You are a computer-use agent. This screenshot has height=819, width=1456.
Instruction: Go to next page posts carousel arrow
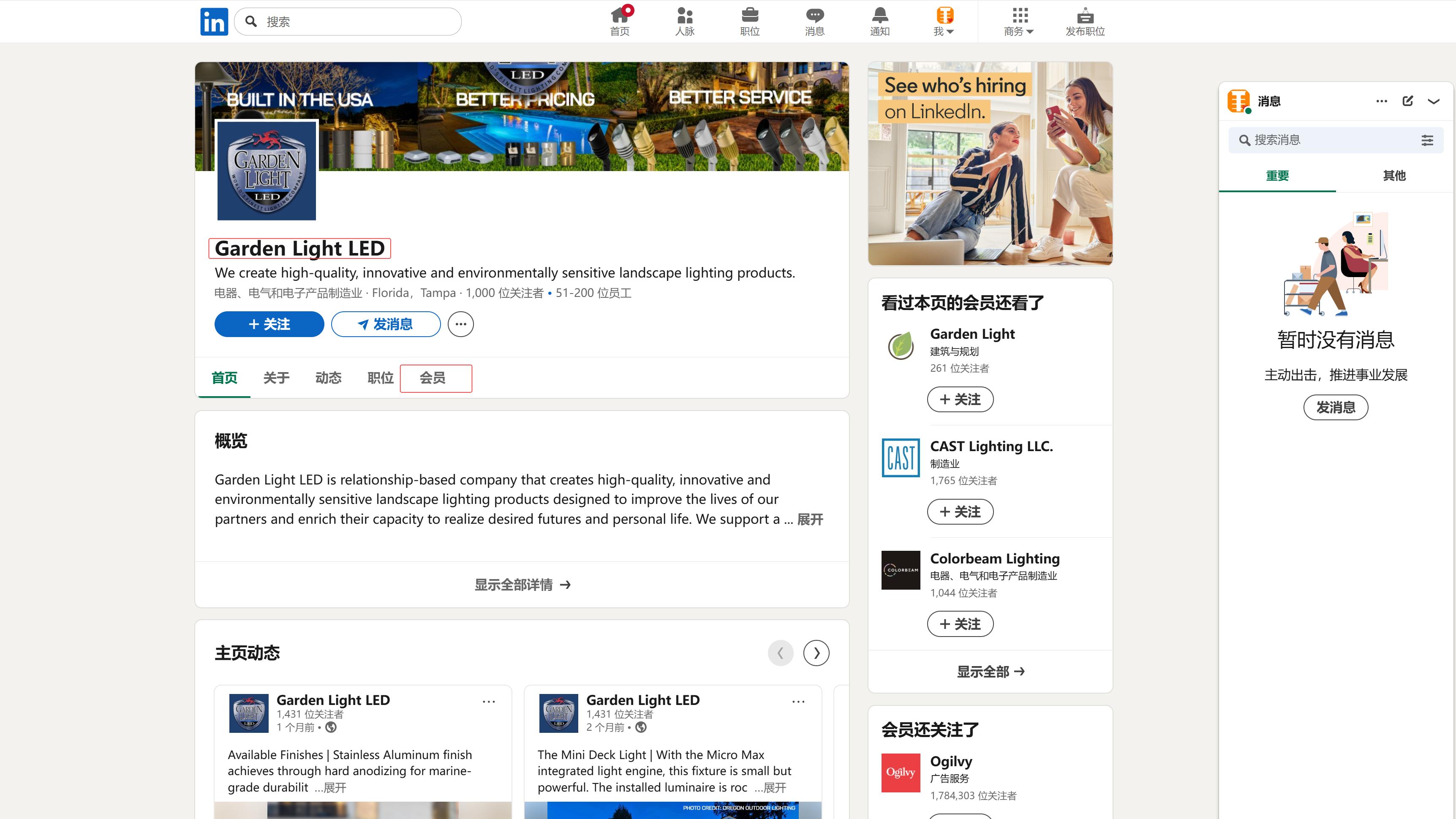(816, 653)
